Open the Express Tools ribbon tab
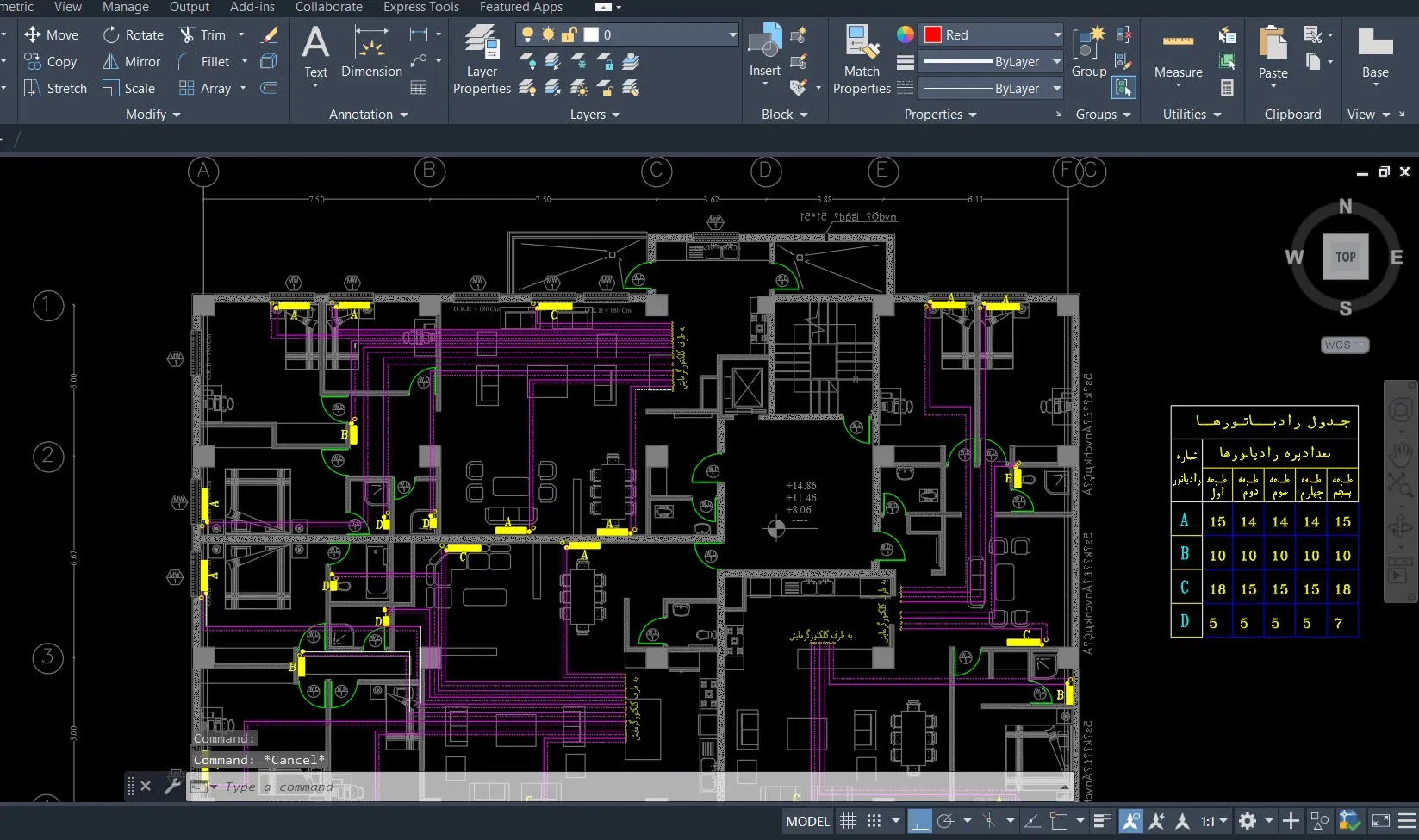1419x840 pixels. [420, 7]
